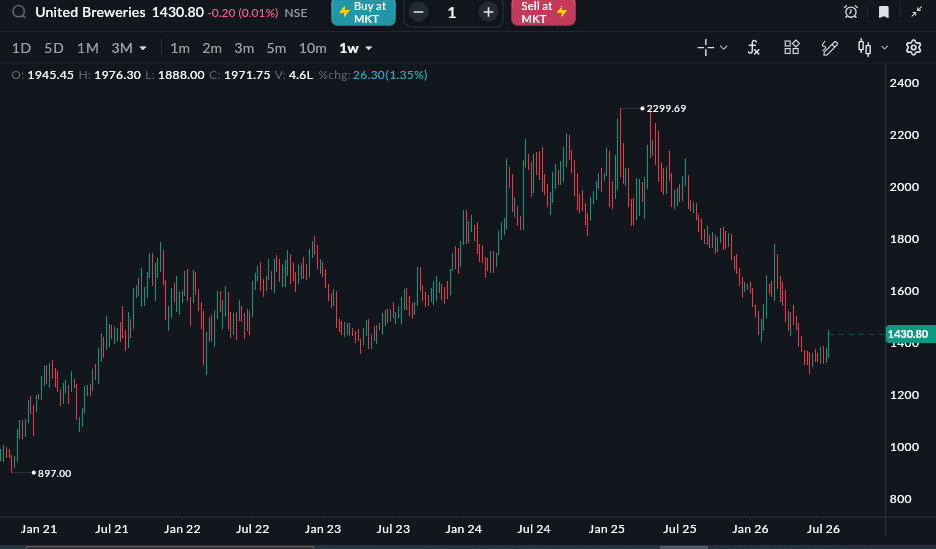Switch to the 2m interval

tap(212, 48)
